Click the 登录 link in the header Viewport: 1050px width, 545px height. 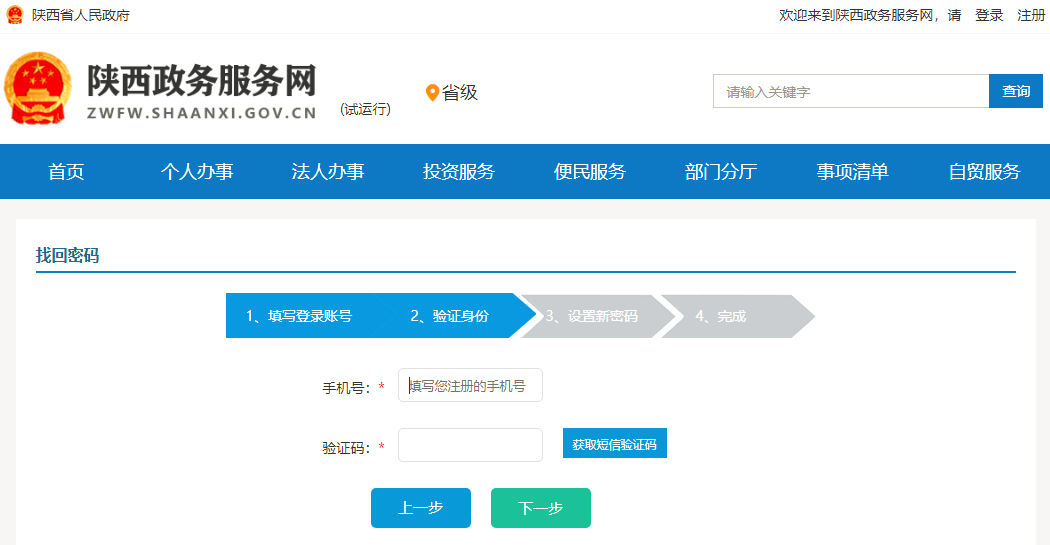tap(989, 15)
